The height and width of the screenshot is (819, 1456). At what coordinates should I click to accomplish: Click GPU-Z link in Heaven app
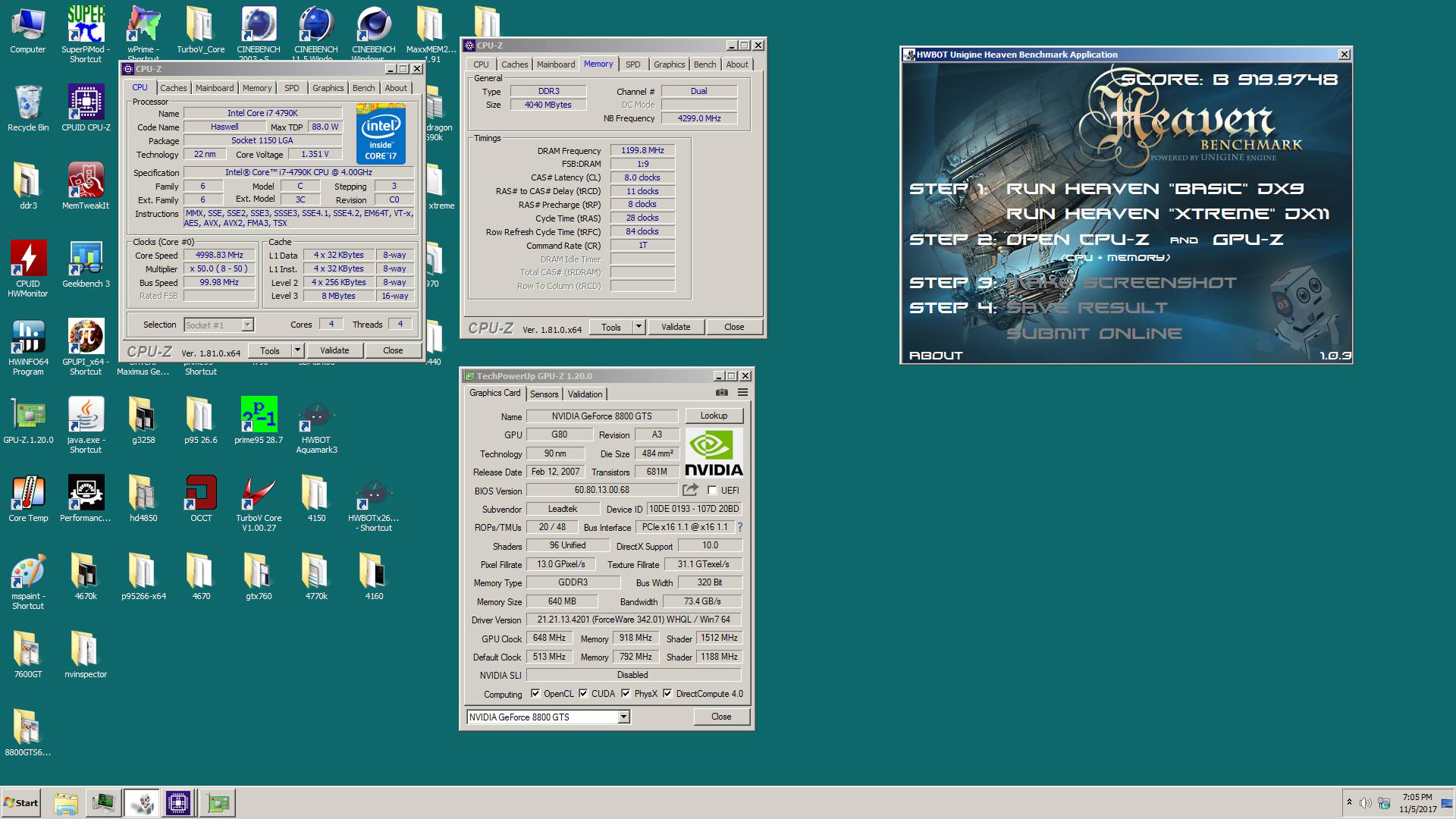click(1247, 240)
